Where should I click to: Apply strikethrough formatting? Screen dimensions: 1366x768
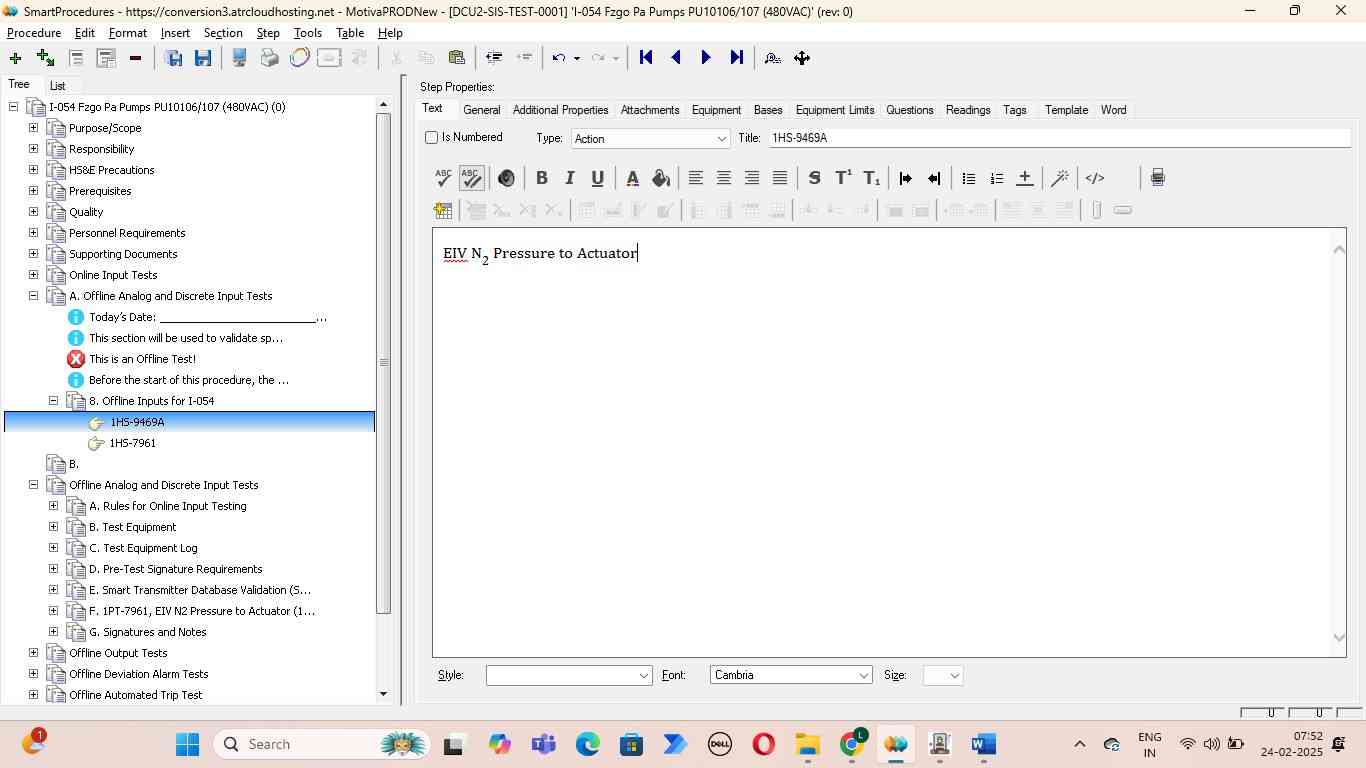814,178
